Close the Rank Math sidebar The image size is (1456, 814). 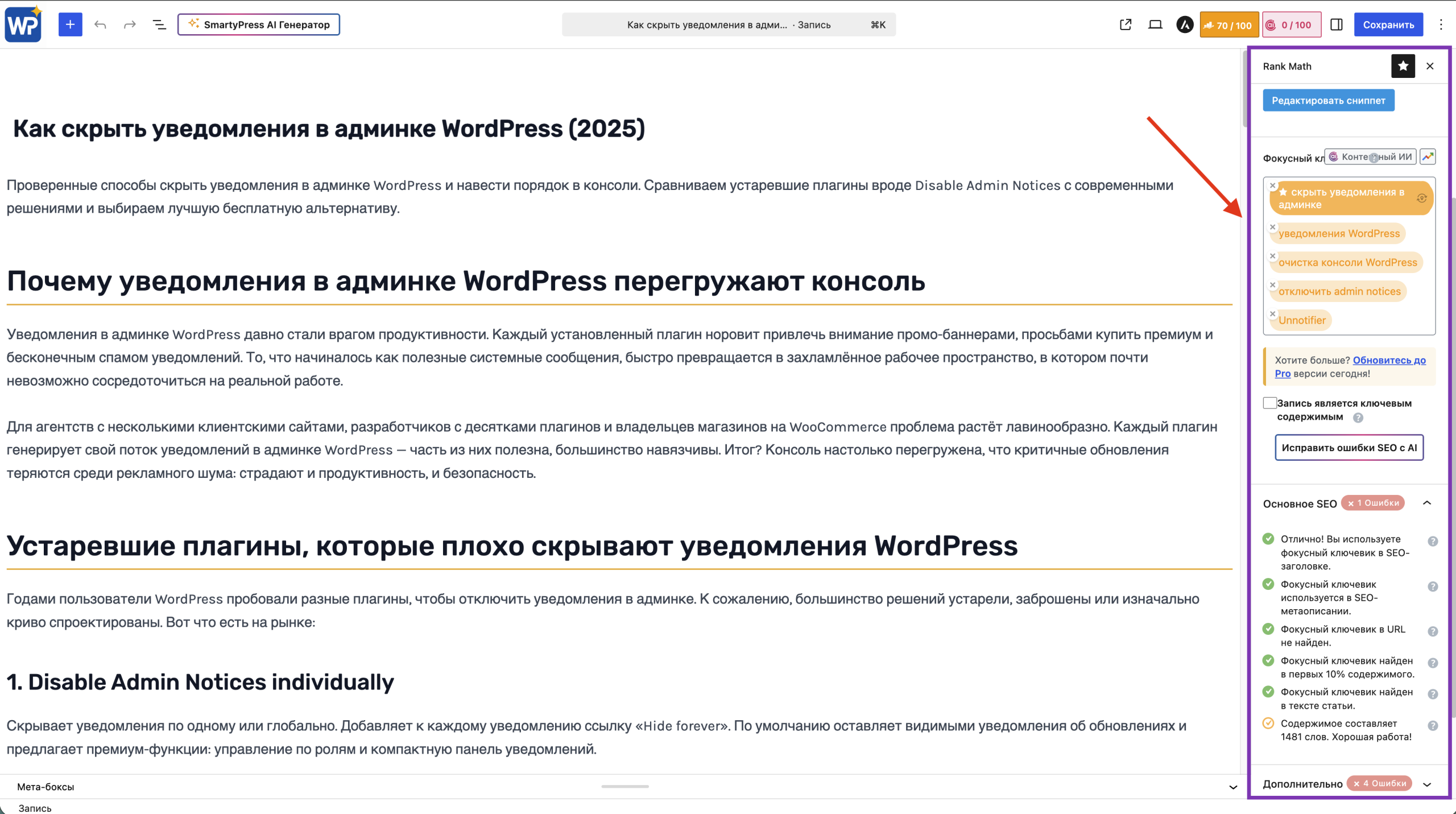point(1430,66)
